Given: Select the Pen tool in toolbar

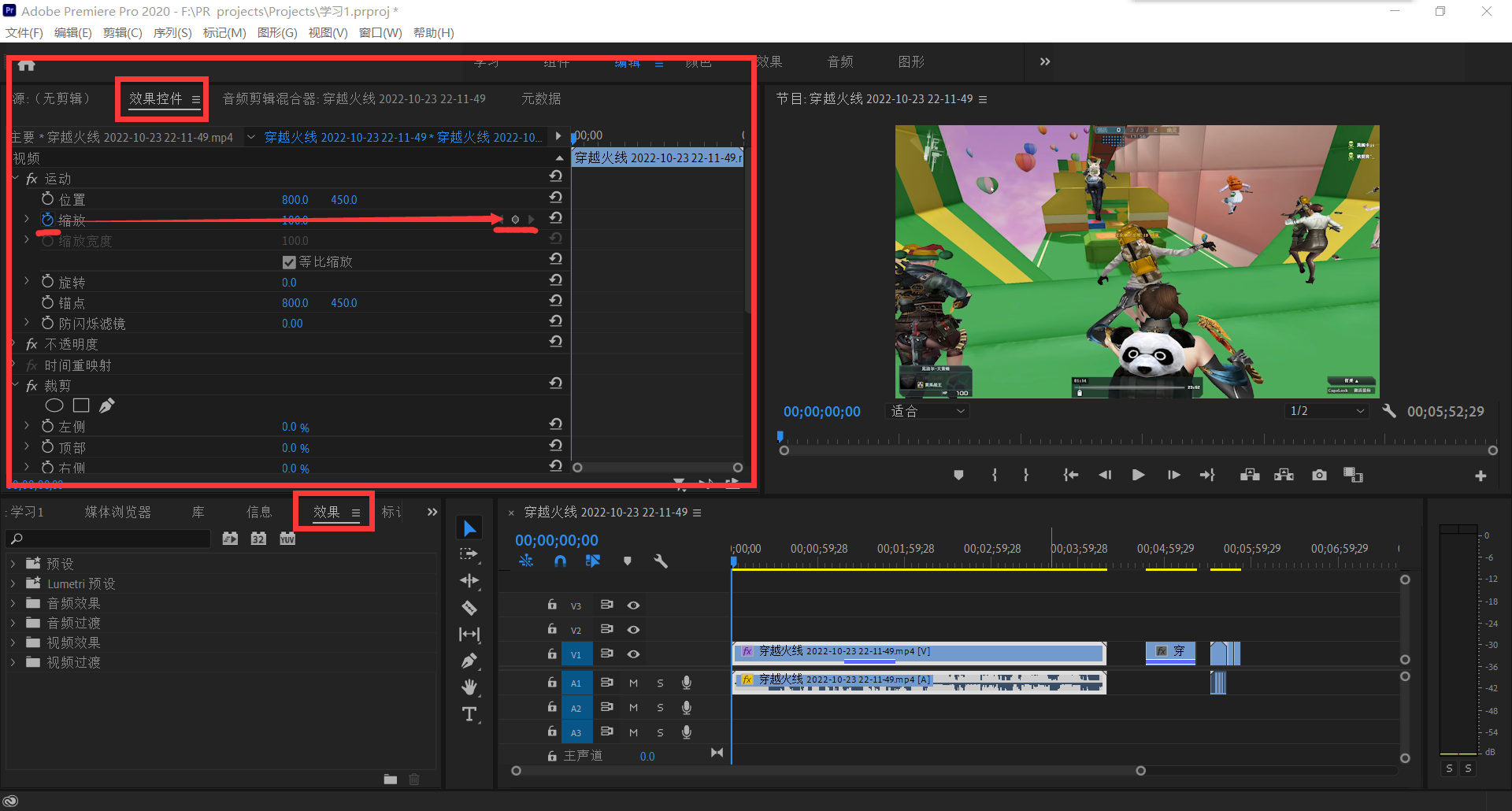Looking at the screenshot, I should [x=469, y=661].
